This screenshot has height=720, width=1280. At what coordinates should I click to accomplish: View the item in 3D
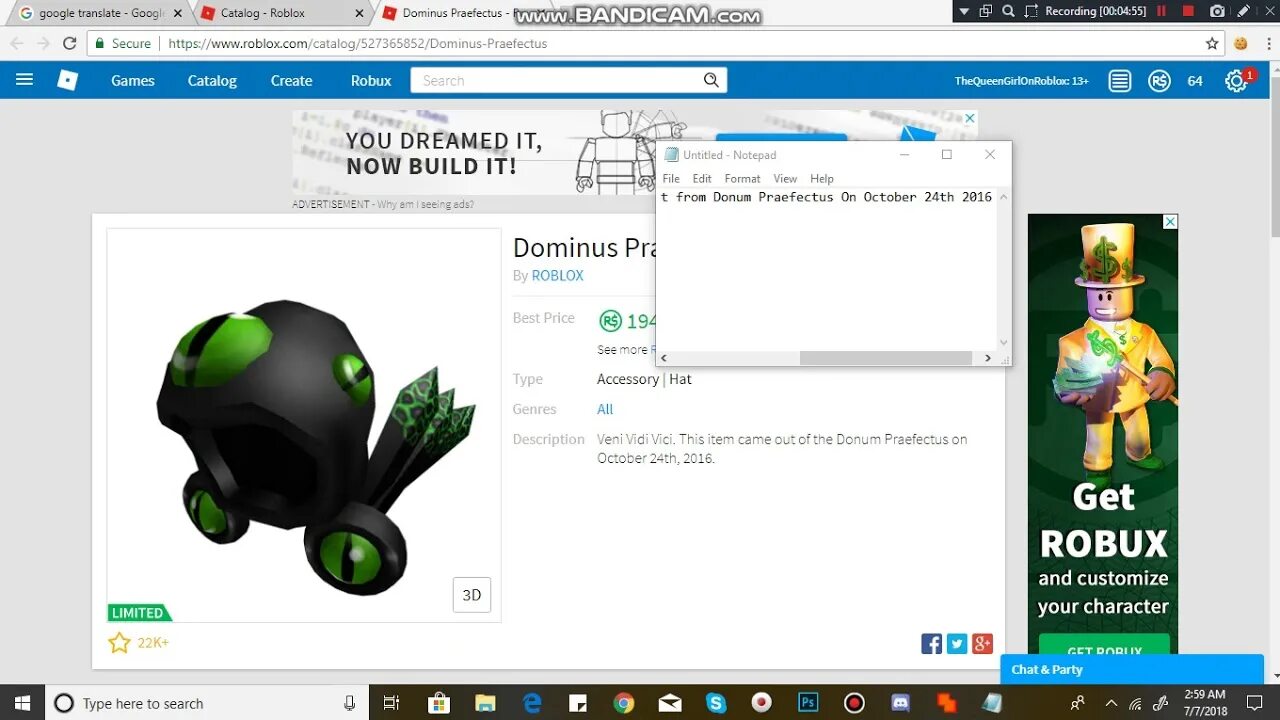tap(472, 595)
